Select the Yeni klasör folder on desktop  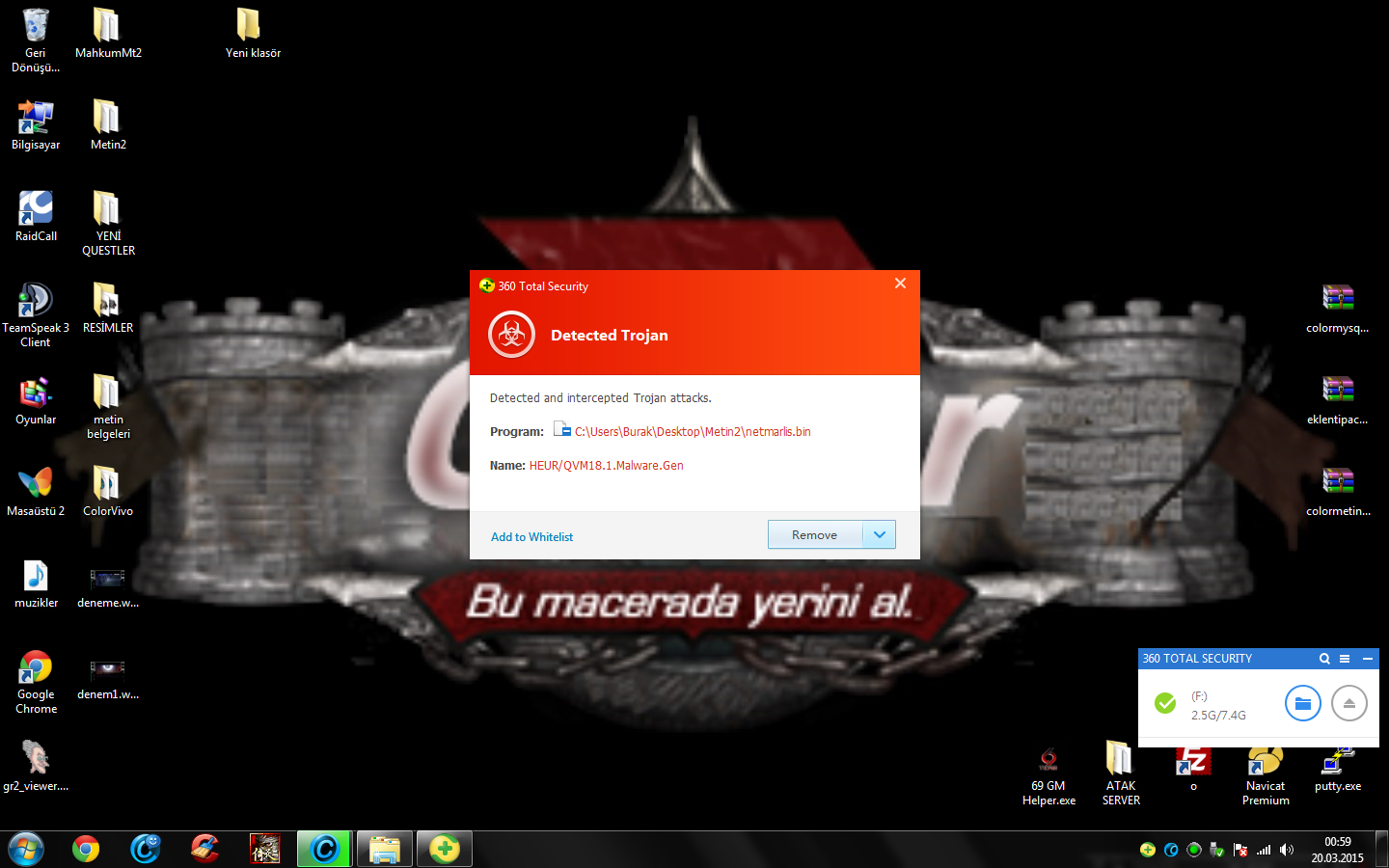tap(253, 34)
